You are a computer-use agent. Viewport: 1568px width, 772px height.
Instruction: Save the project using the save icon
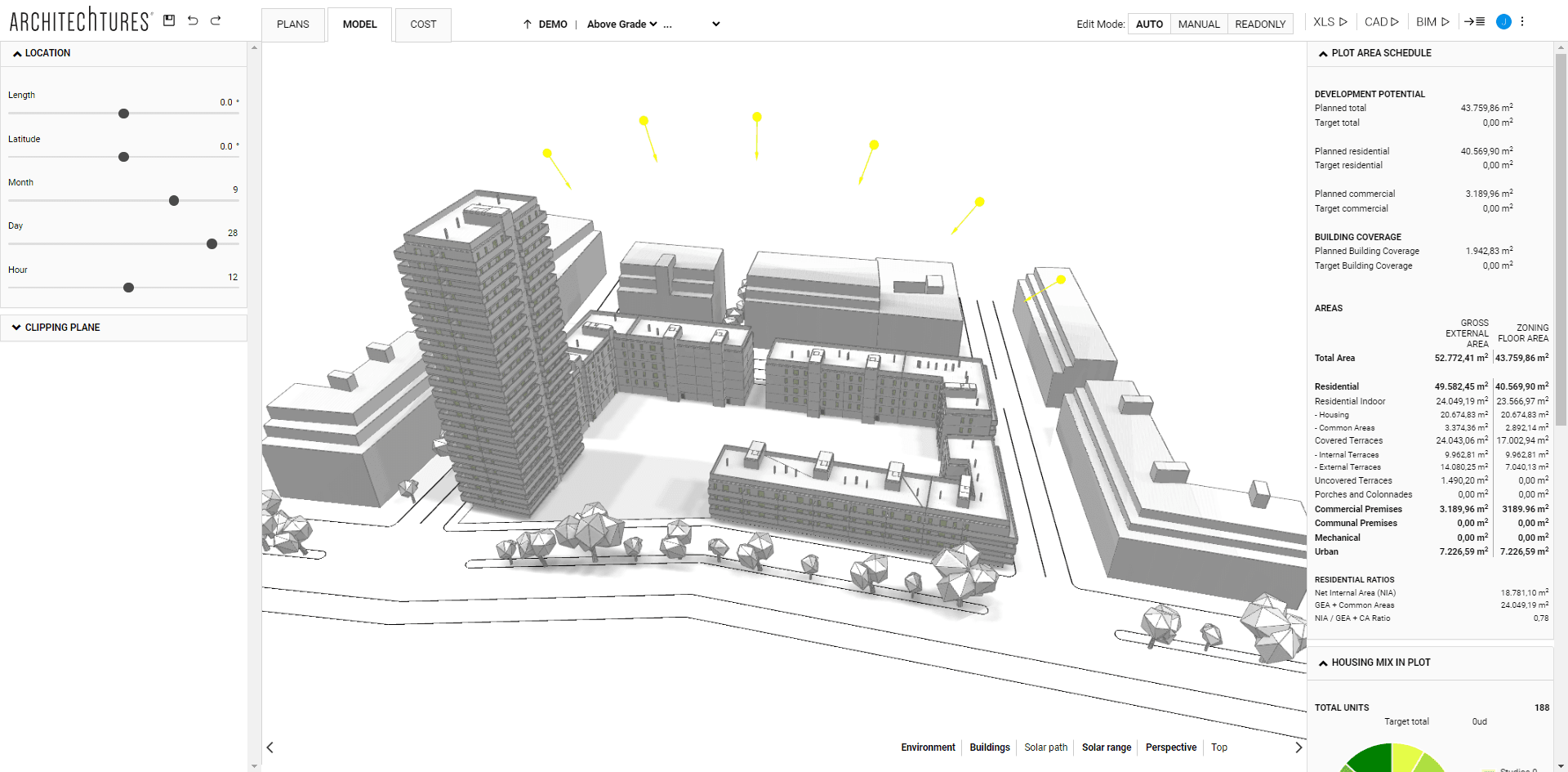click(169, 21)
